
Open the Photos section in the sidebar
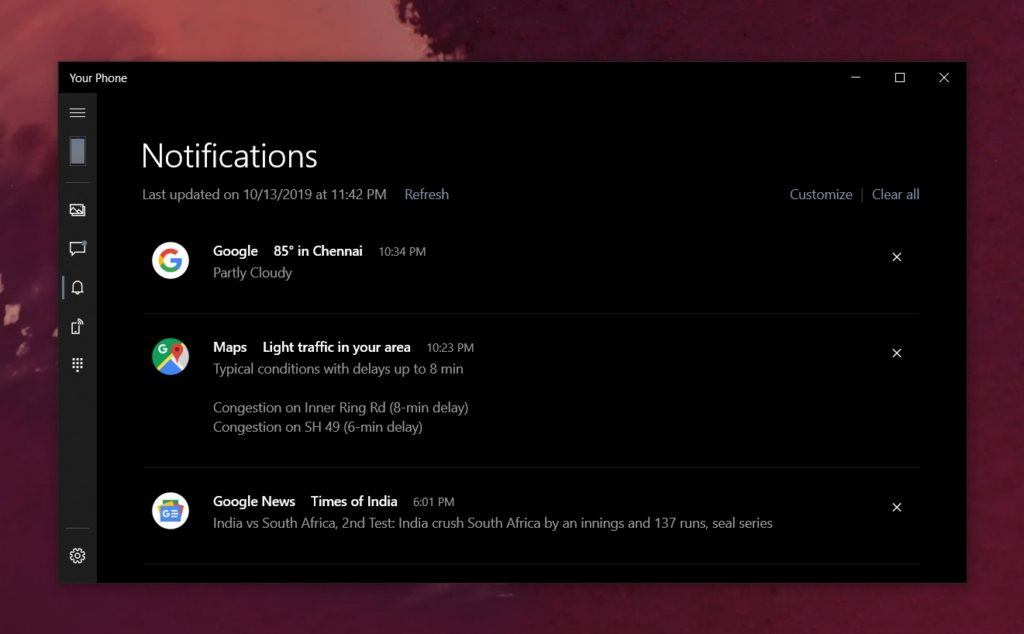coord(77,210)
